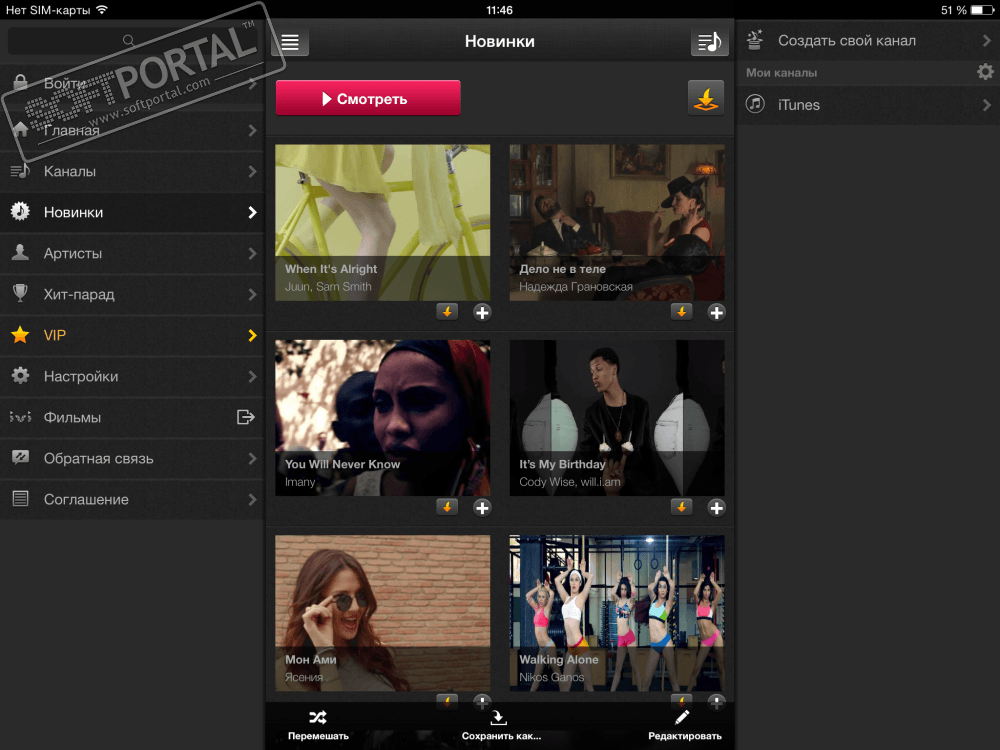Expand Новинки chevron
Image resolution: width=1000 pixels, height=750 pixels.
point(253,212)
